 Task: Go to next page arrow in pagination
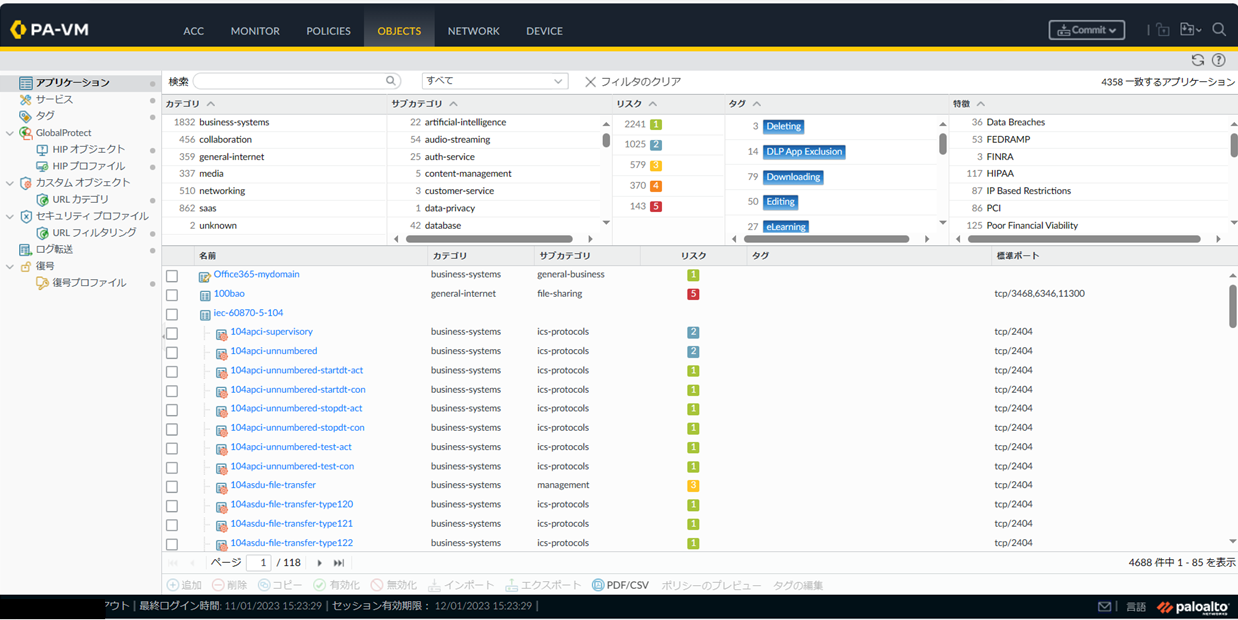point(320,563)
